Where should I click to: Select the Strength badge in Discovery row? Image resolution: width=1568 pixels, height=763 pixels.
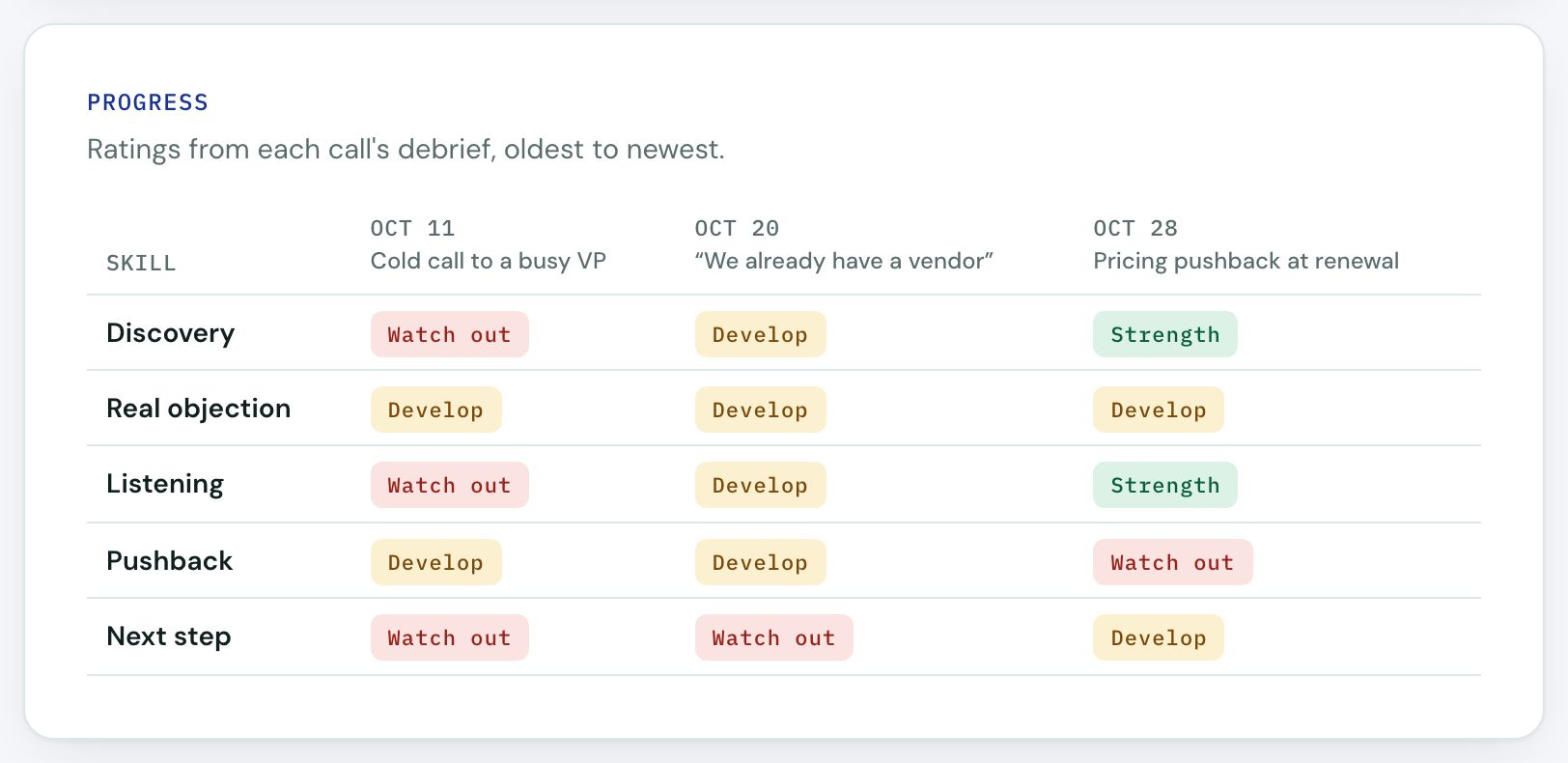pyautogui.click(x=1164, y=334)
